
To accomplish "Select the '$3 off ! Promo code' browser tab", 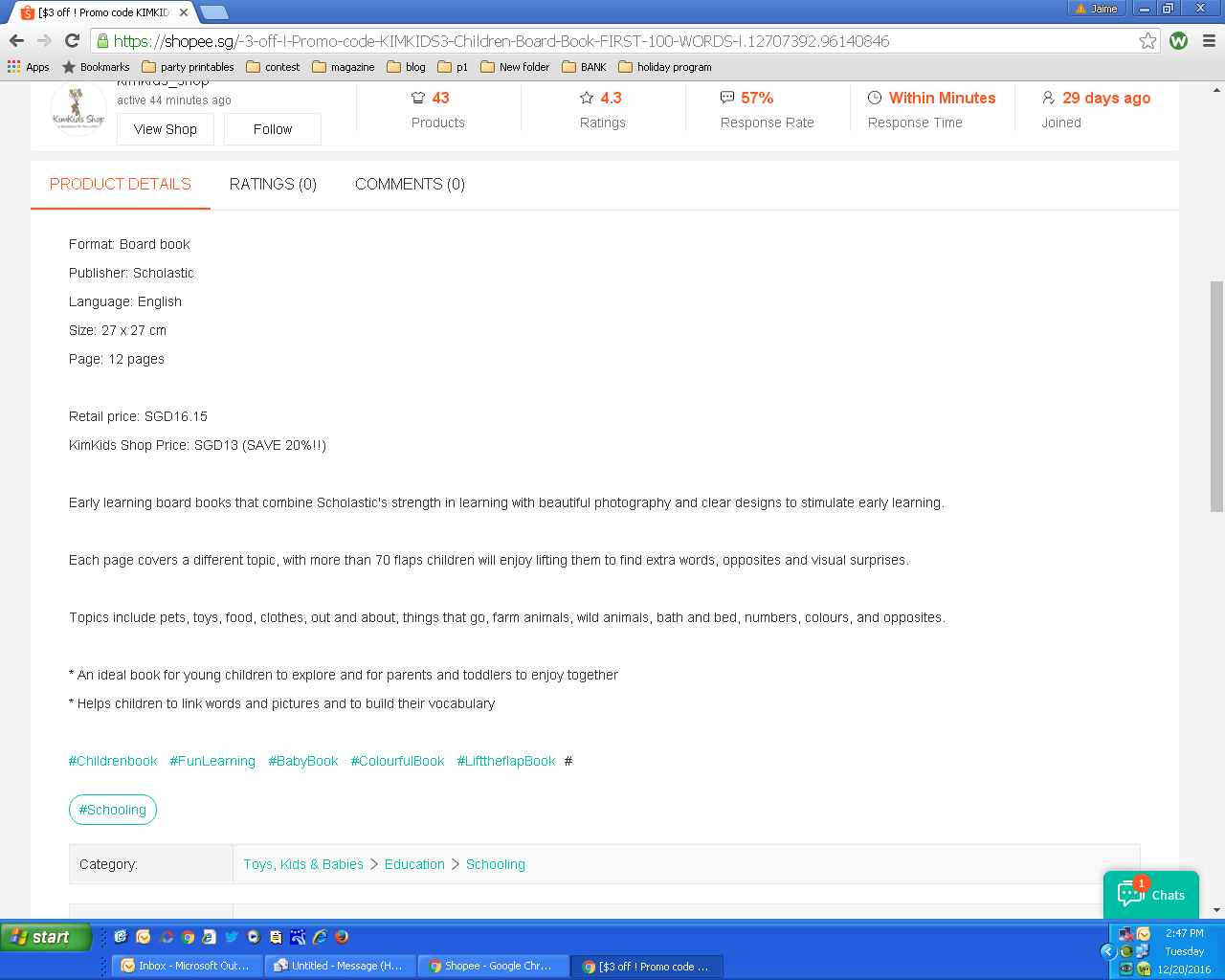I will pyautogui.click(x=100, y=12).
